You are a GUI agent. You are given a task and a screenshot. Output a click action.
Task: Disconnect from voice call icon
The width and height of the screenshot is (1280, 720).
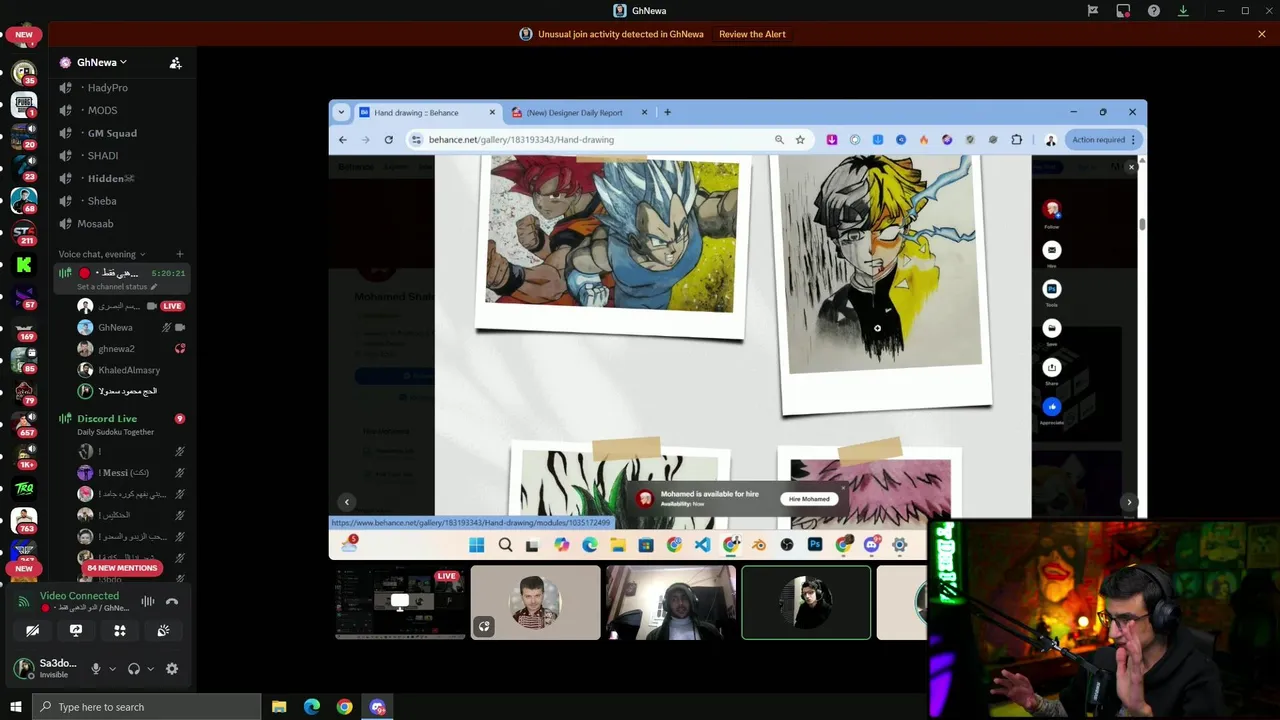pyautogui.click(x=172, y=601)
